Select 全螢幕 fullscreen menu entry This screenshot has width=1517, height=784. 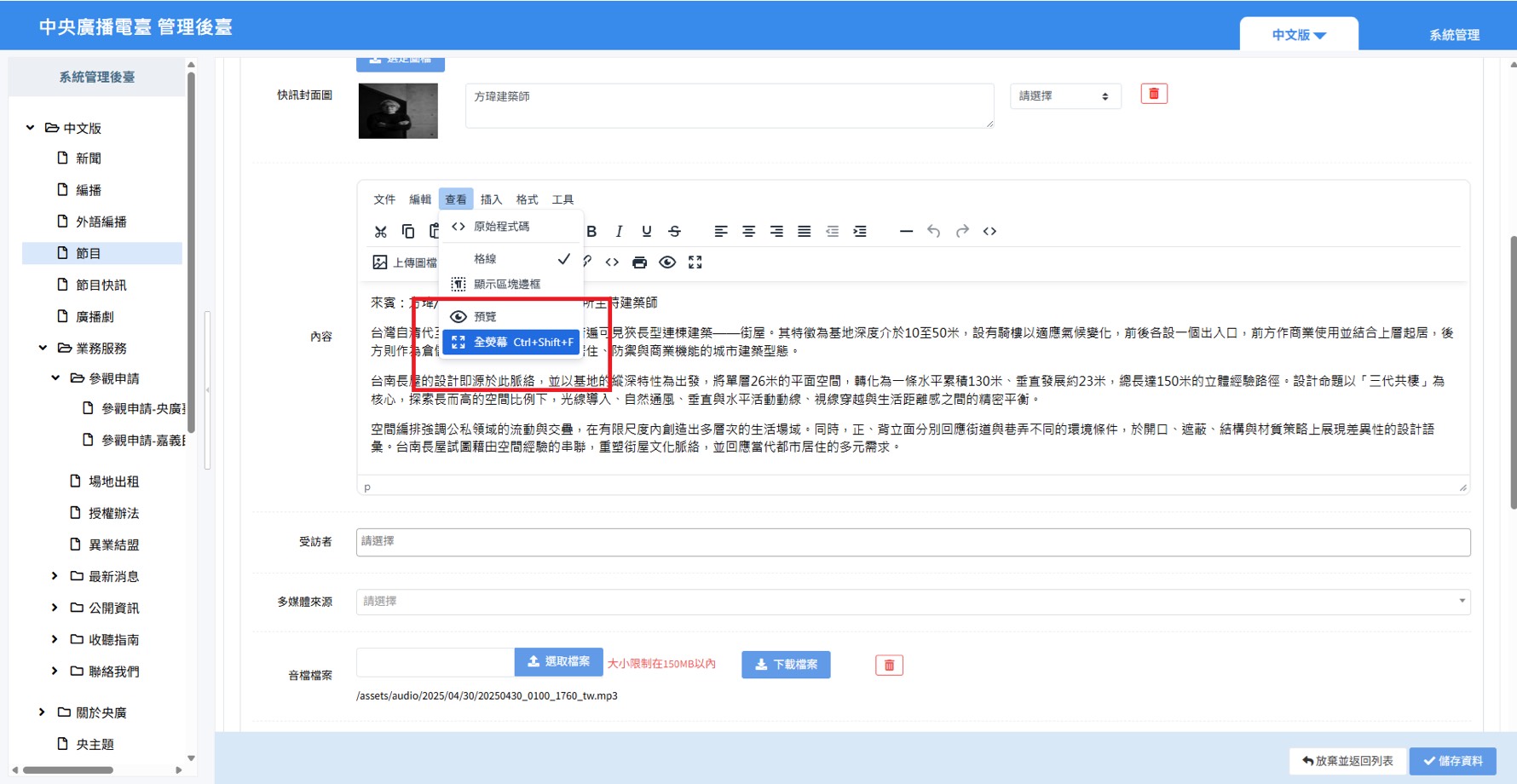tap(511, 342)
